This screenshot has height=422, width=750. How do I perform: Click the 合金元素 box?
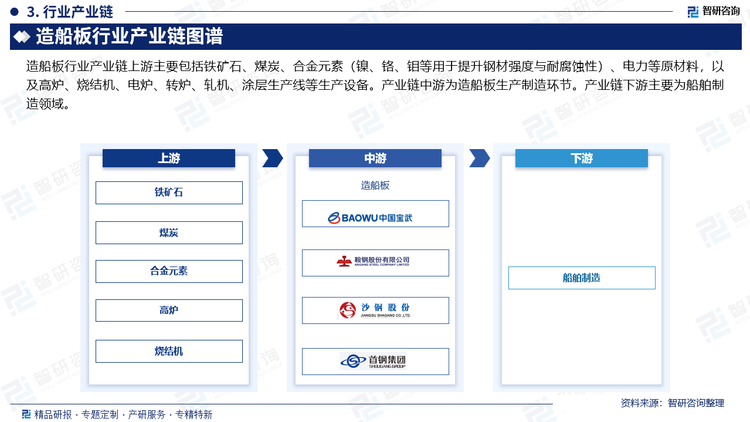click(x=169, y=271)
